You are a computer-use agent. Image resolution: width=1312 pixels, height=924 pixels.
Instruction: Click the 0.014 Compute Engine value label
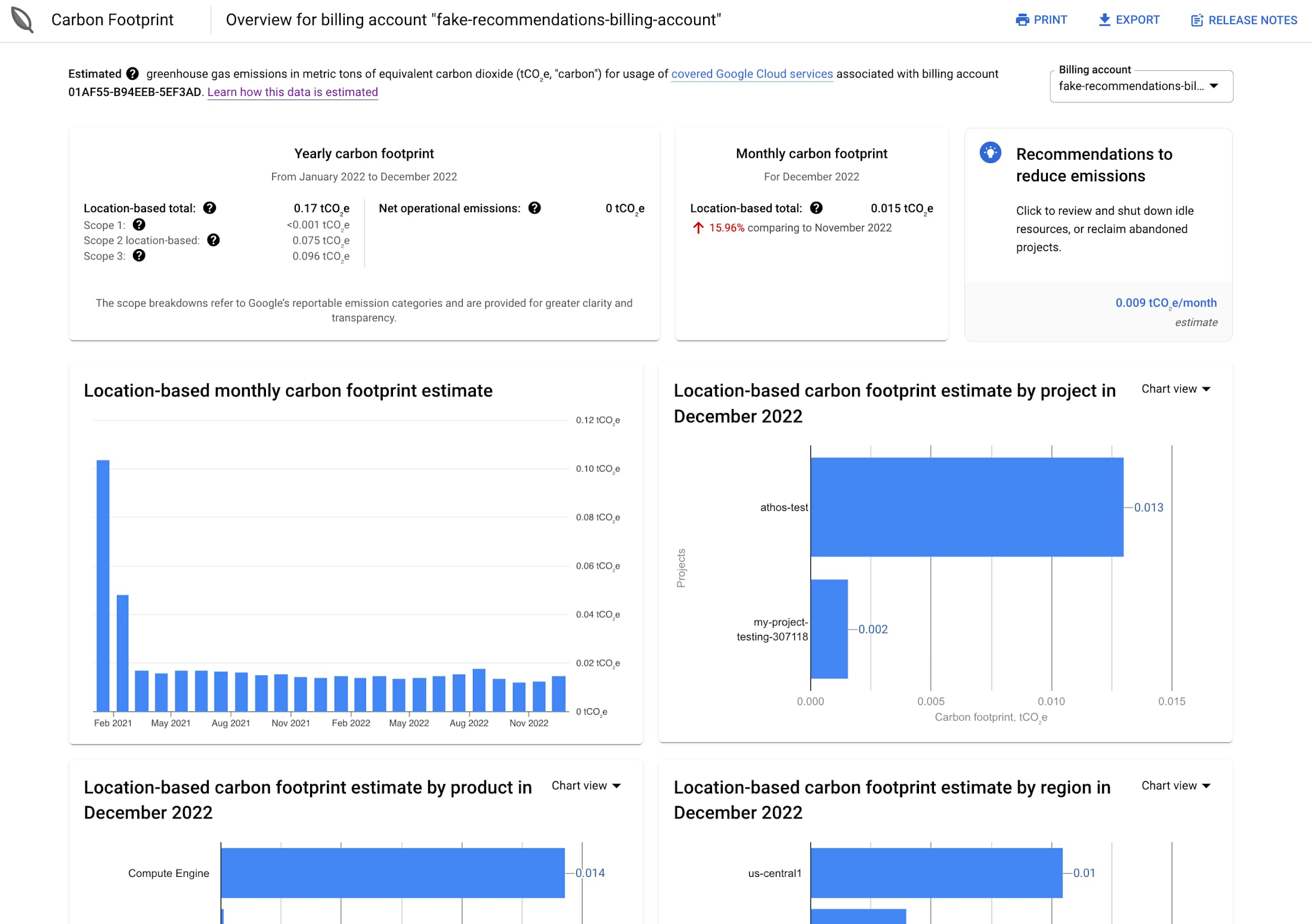tap(590, 873)
